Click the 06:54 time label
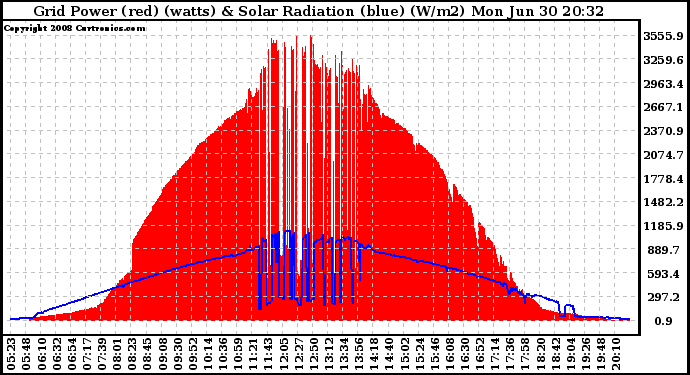690x375 pixels. pyautogui.click(x=71, y=354)
